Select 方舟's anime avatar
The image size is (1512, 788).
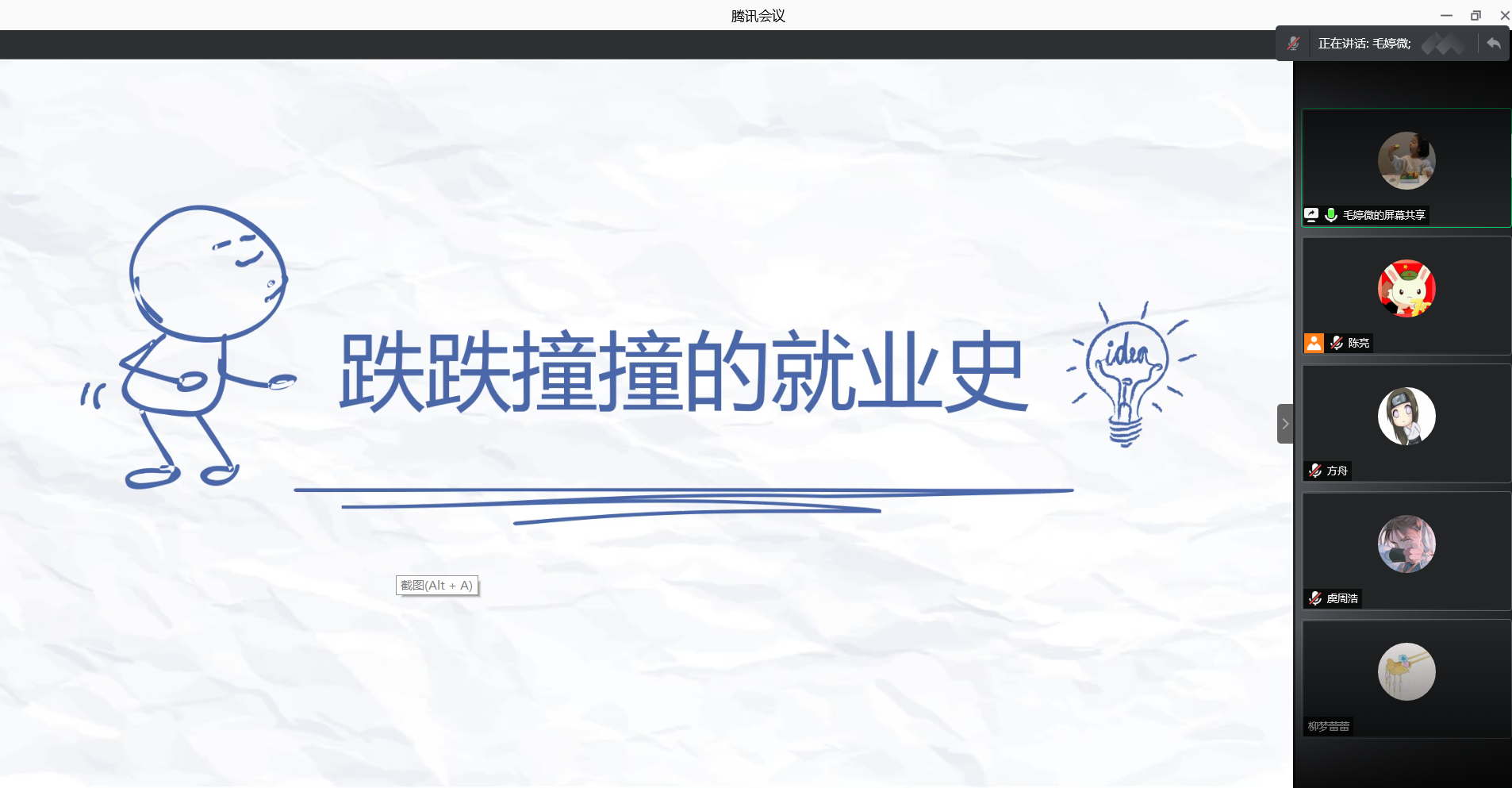tap(1406, 417)
